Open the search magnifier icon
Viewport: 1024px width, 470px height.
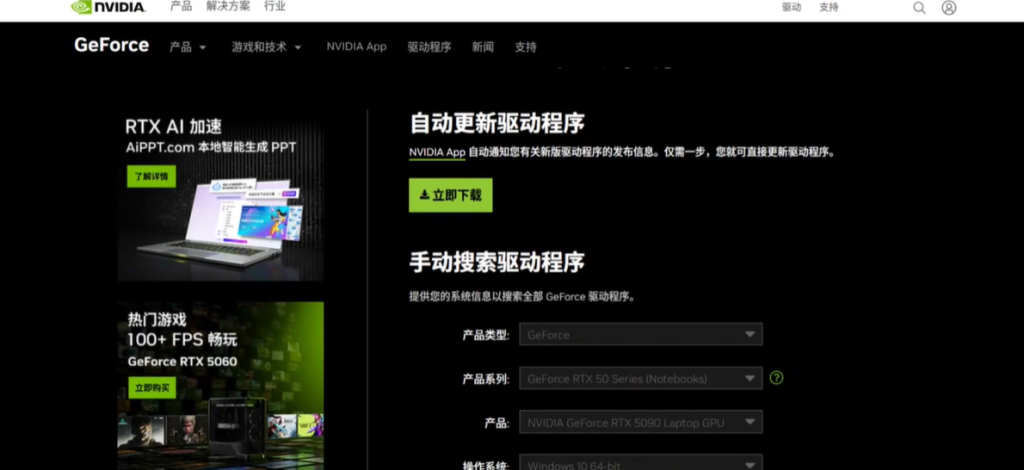pyautogui.click(x=919, y=8)
